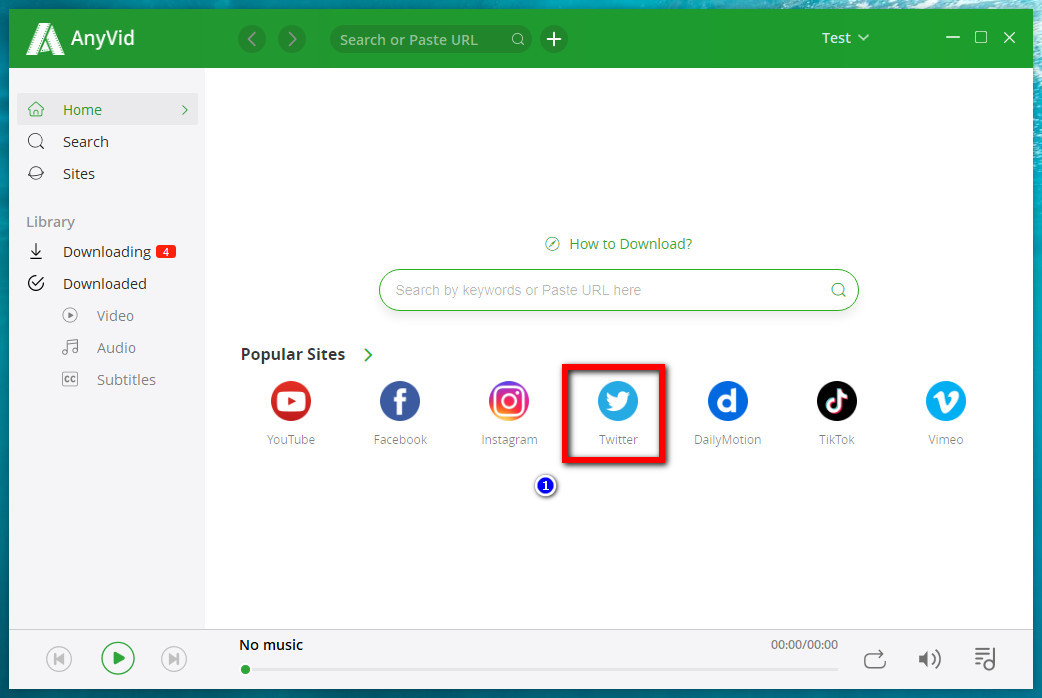
Task: Open the playlist queue icon
Action: pos(984,659)
